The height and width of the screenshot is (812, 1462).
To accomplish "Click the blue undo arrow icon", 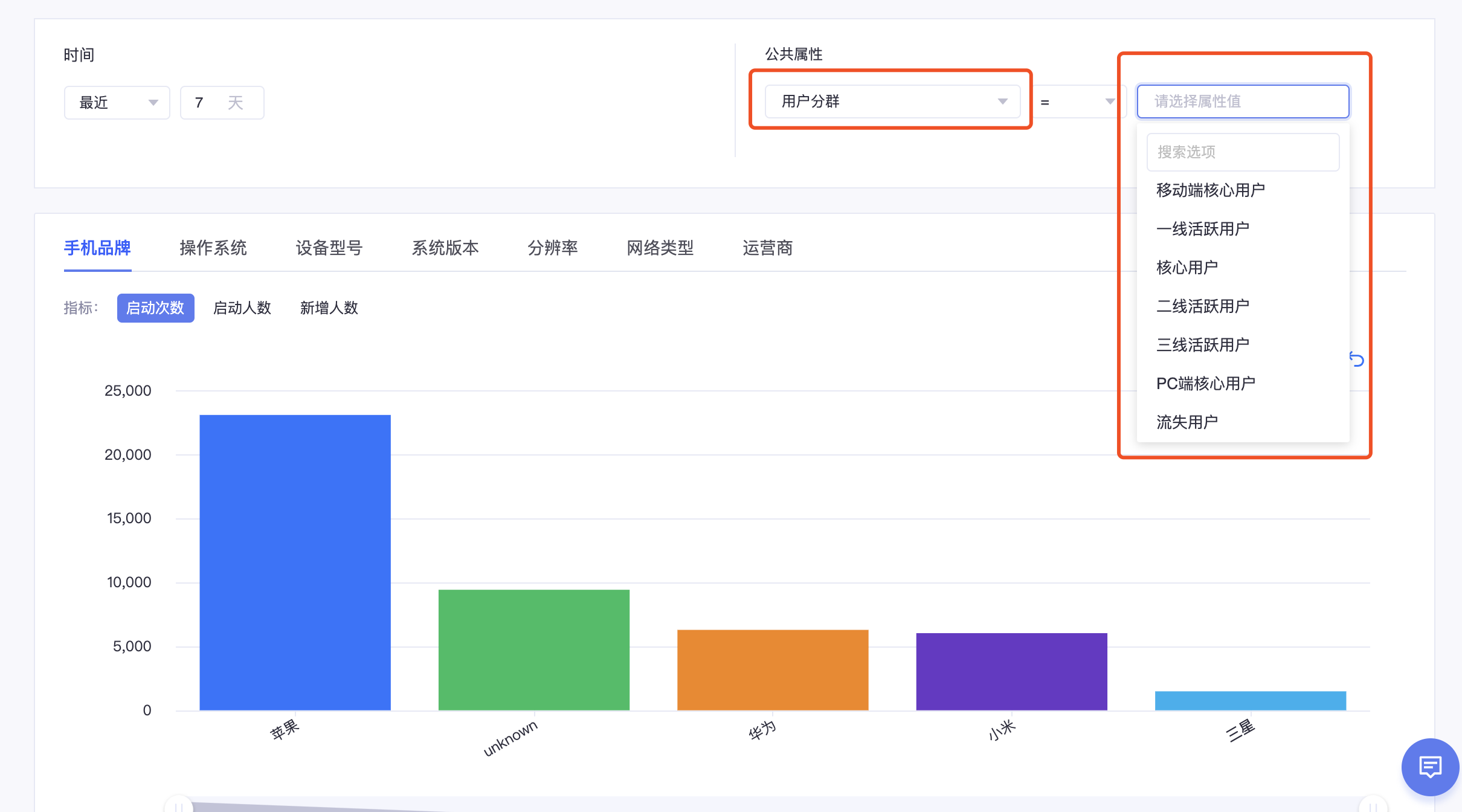I will [1356, 359].
